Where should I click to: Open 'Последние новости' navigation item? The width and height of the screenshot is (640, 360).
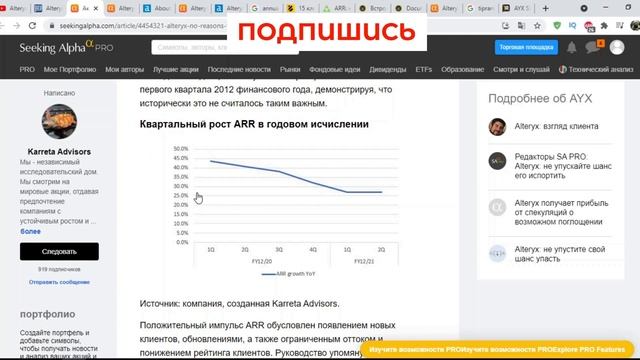point(239,70)
